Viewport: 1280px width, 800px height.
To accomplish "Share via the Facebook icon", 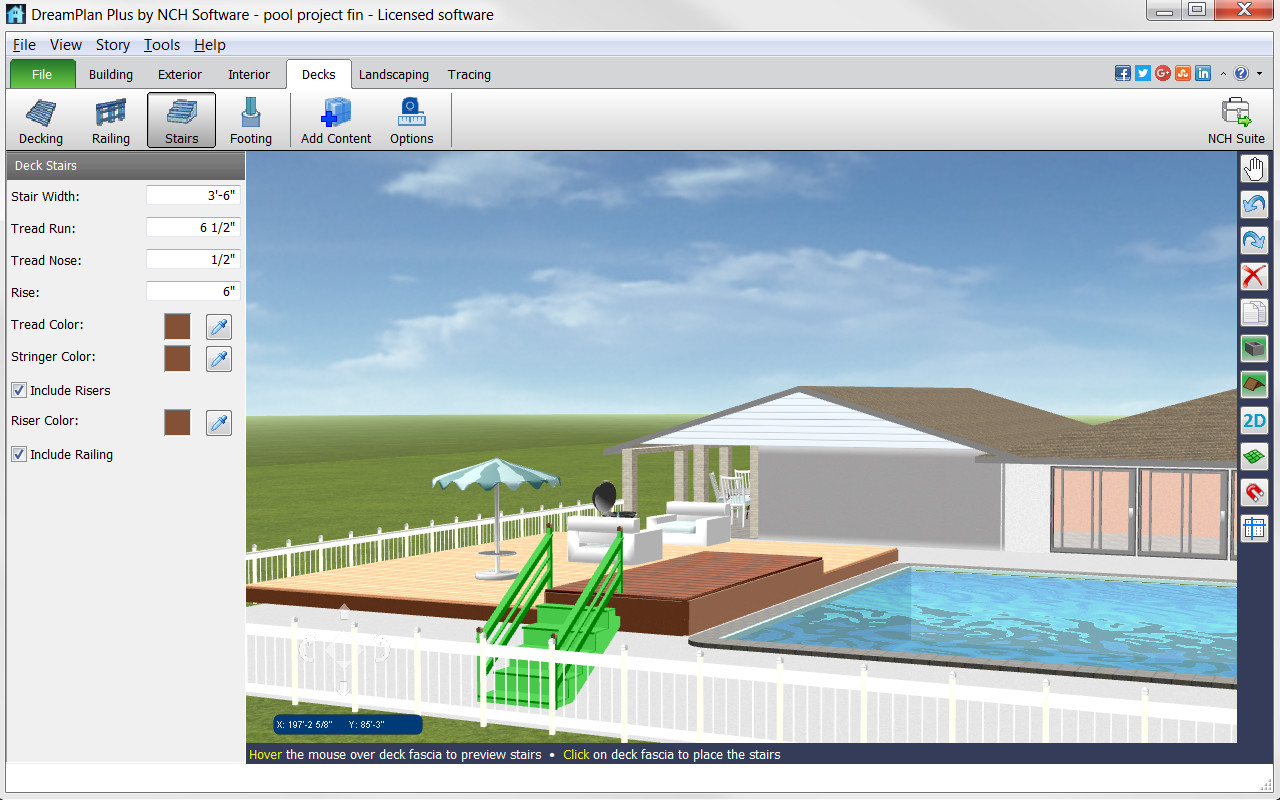I will pos(1122,73).
